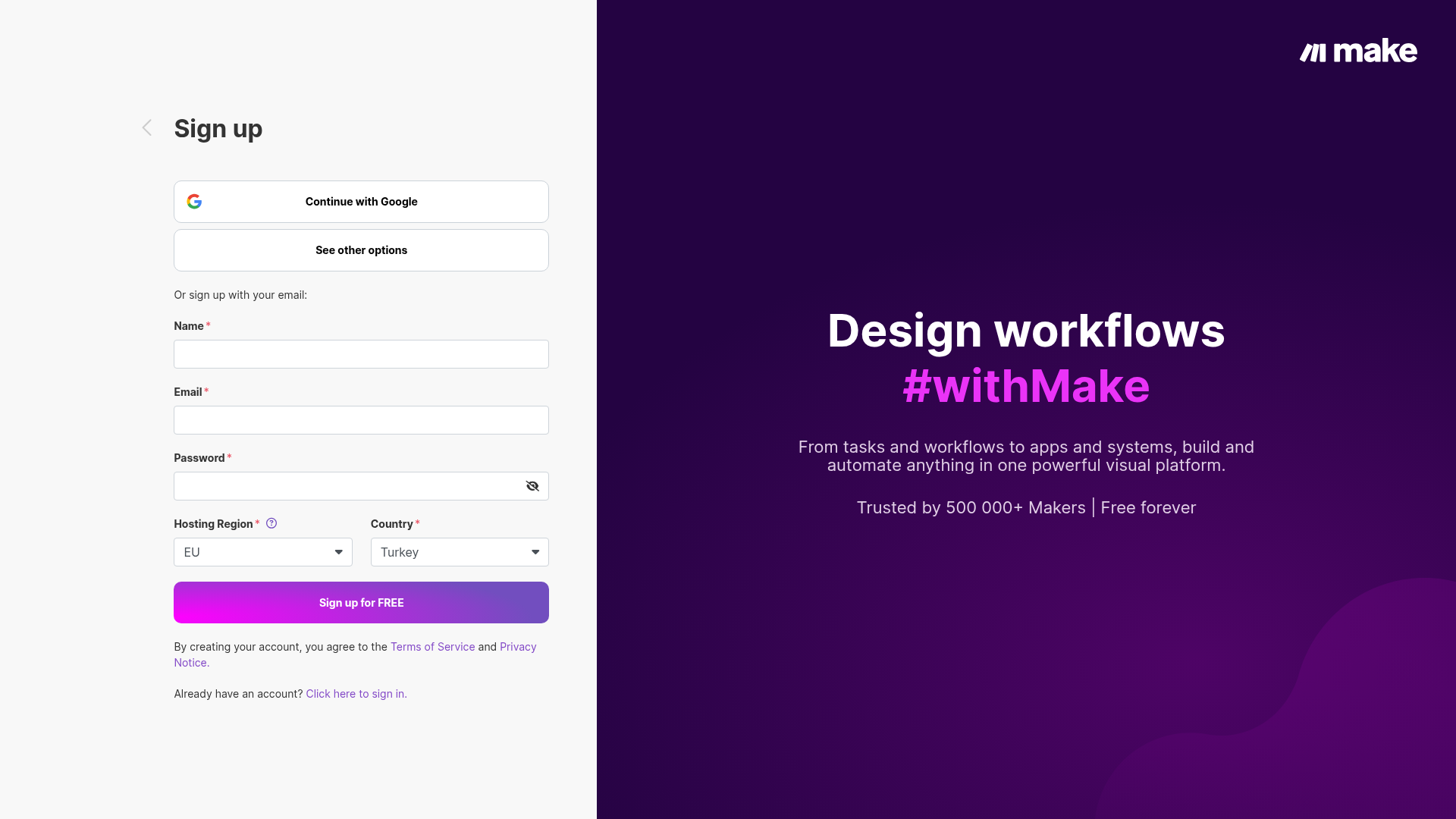
Task: Click the Make logo
Action: click(1358, 51)
